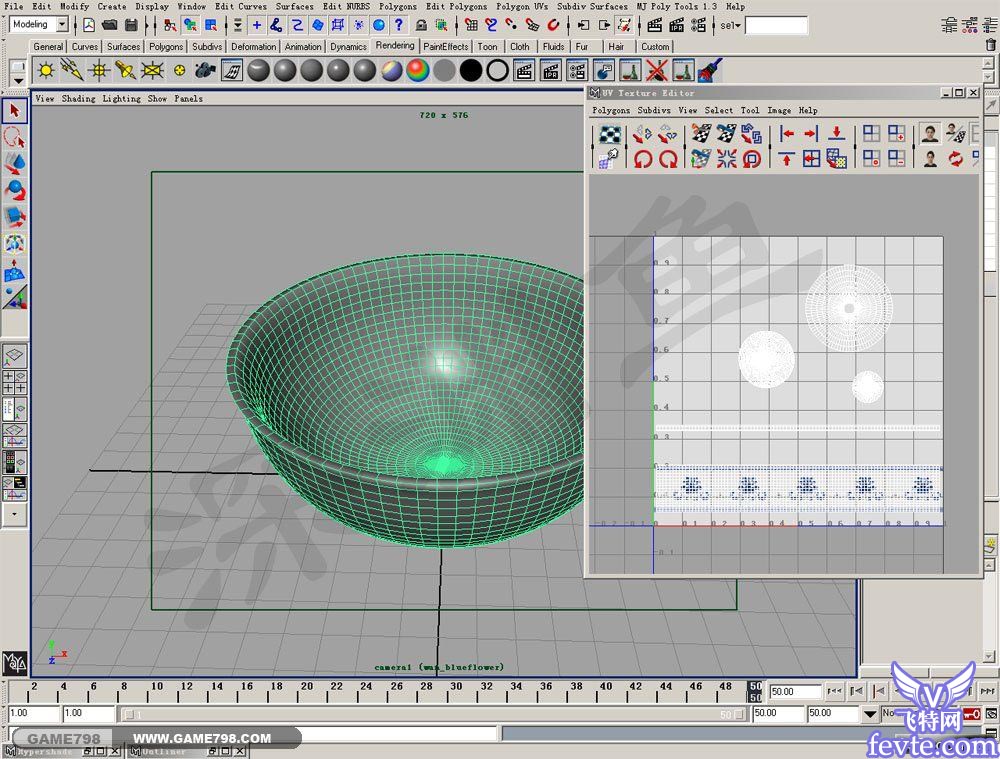Click the black ramp shader ball icon
The image size is (1000, 759).
tap(471, 71)
